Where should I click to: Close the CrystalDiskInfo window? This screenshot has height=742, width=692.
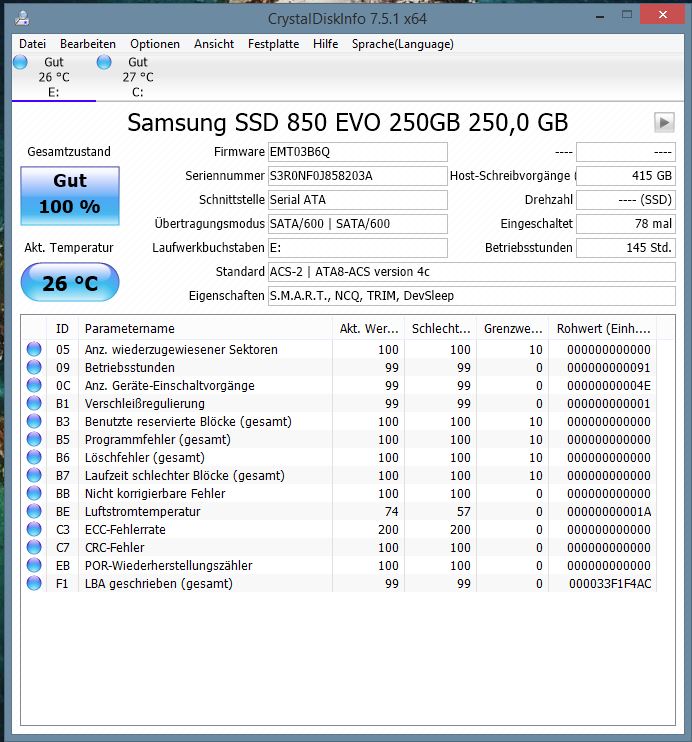[x=663, y=15]
